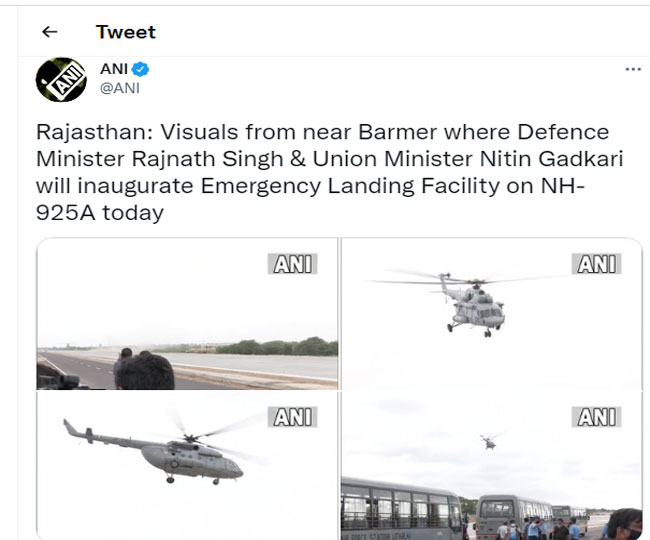Click the large bus in the bottom-right photo
650x540 pixels.
[x=401, y=509]
